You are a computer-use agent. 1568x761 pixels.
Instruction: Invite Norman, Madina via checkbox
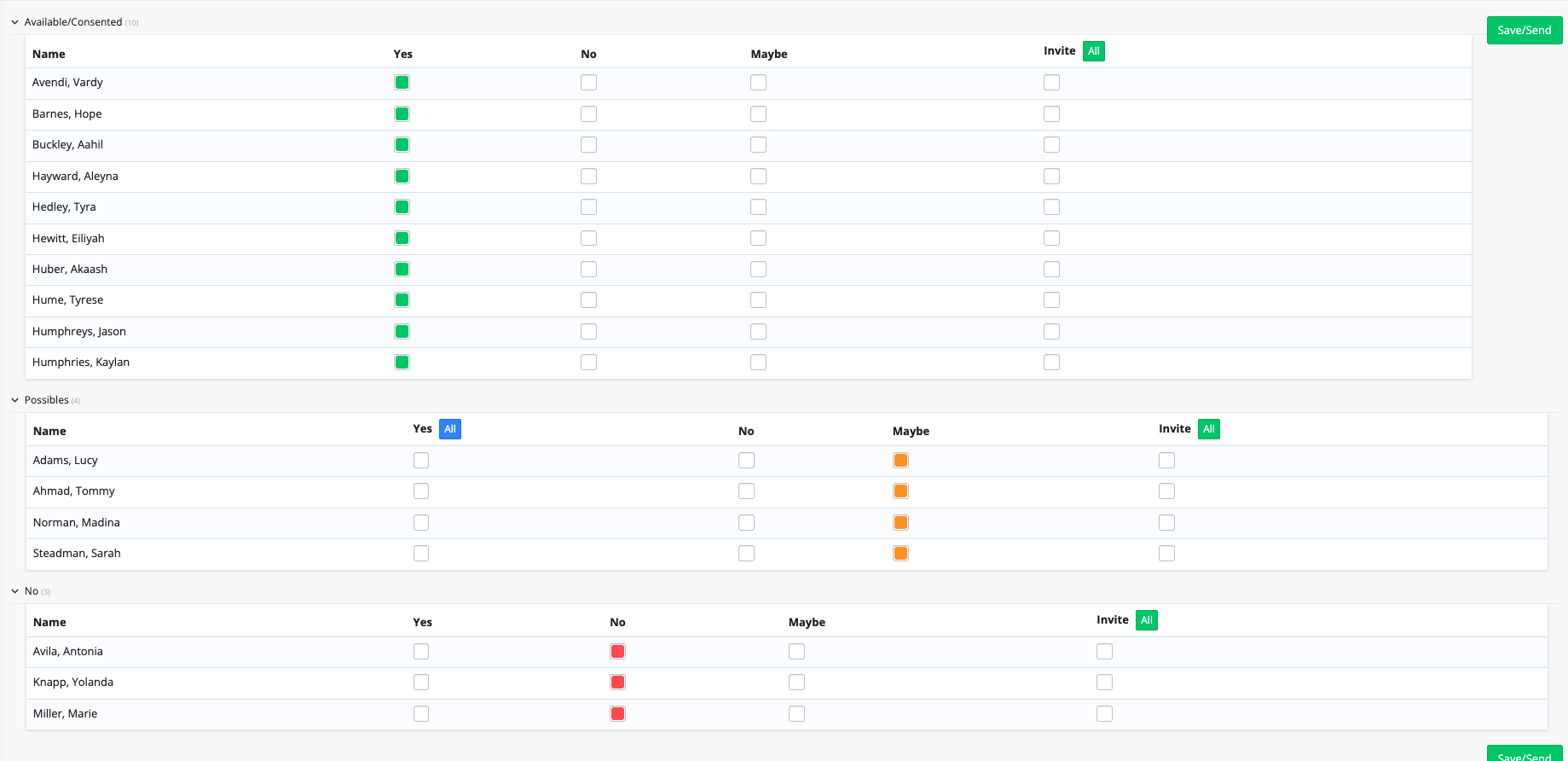point(1166,523)
